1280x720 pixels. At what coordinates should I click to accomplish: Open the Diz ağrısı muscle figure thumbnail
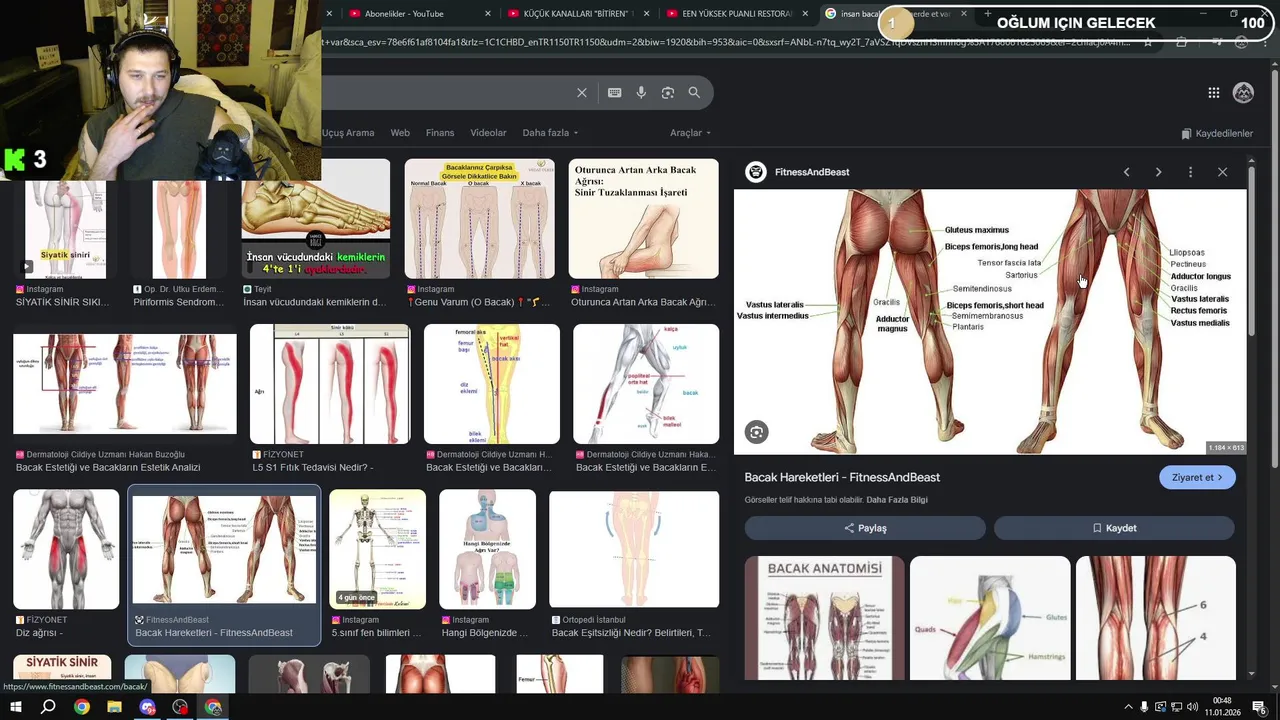click(66, 549)
